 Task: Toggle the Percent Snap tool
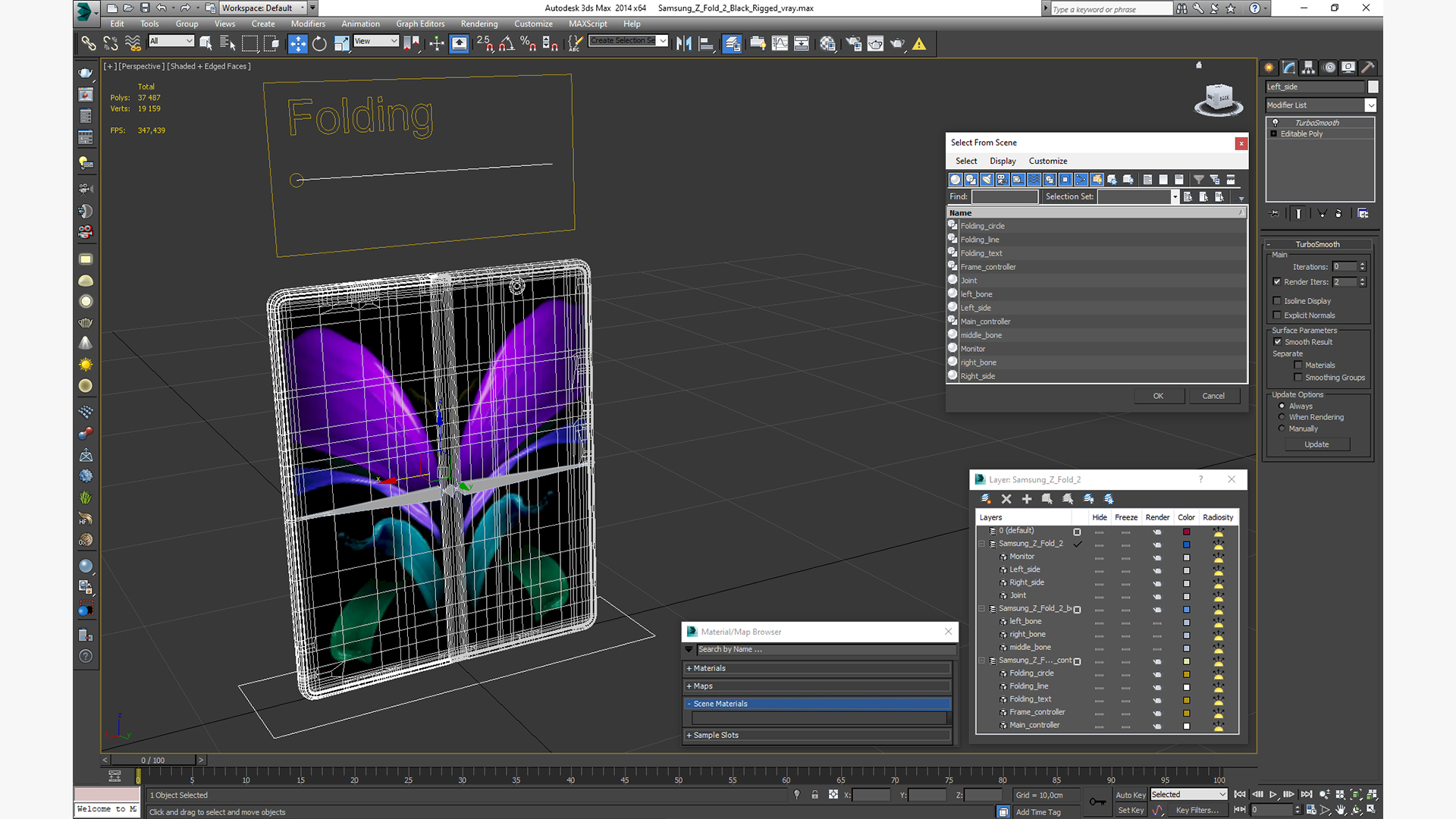click(529, 44)
